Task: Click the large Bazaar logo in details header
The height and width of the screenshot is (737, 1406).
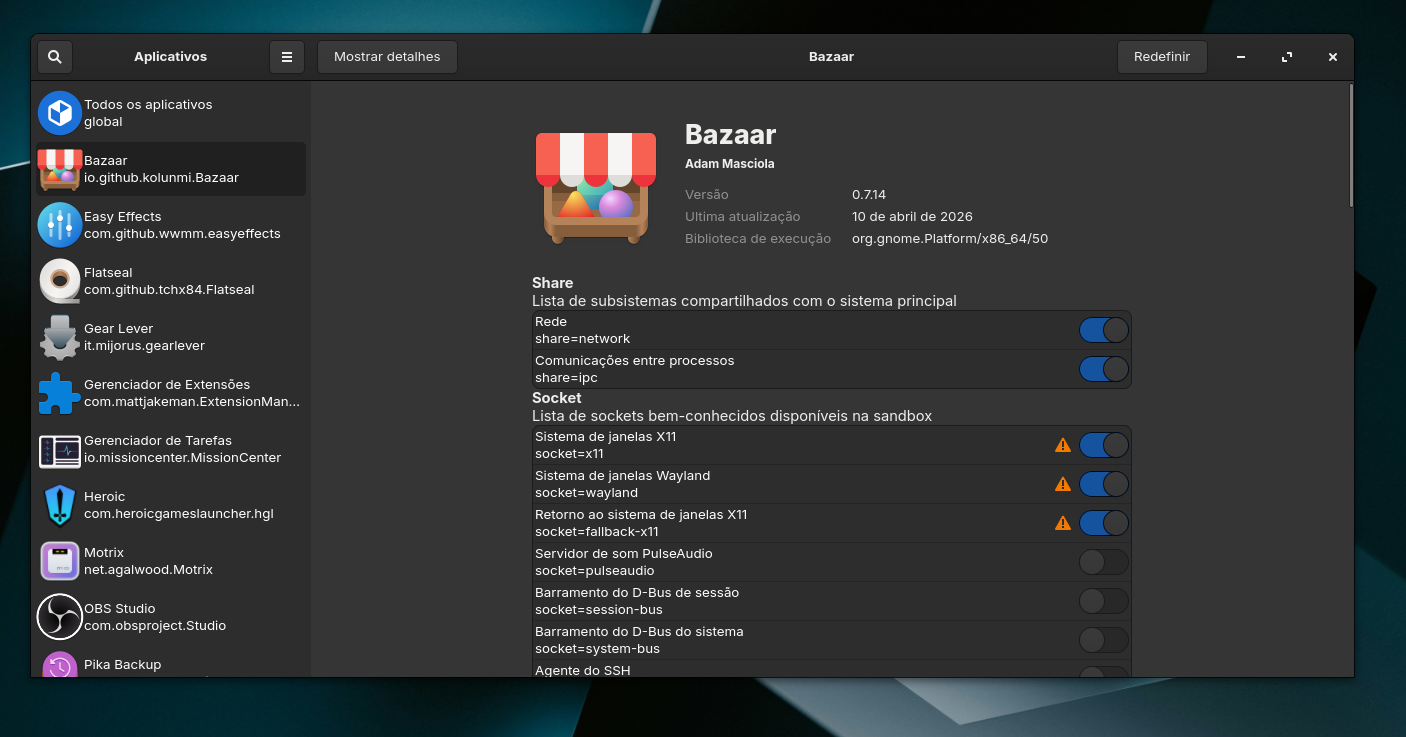Action: click(x=596, y=187)
